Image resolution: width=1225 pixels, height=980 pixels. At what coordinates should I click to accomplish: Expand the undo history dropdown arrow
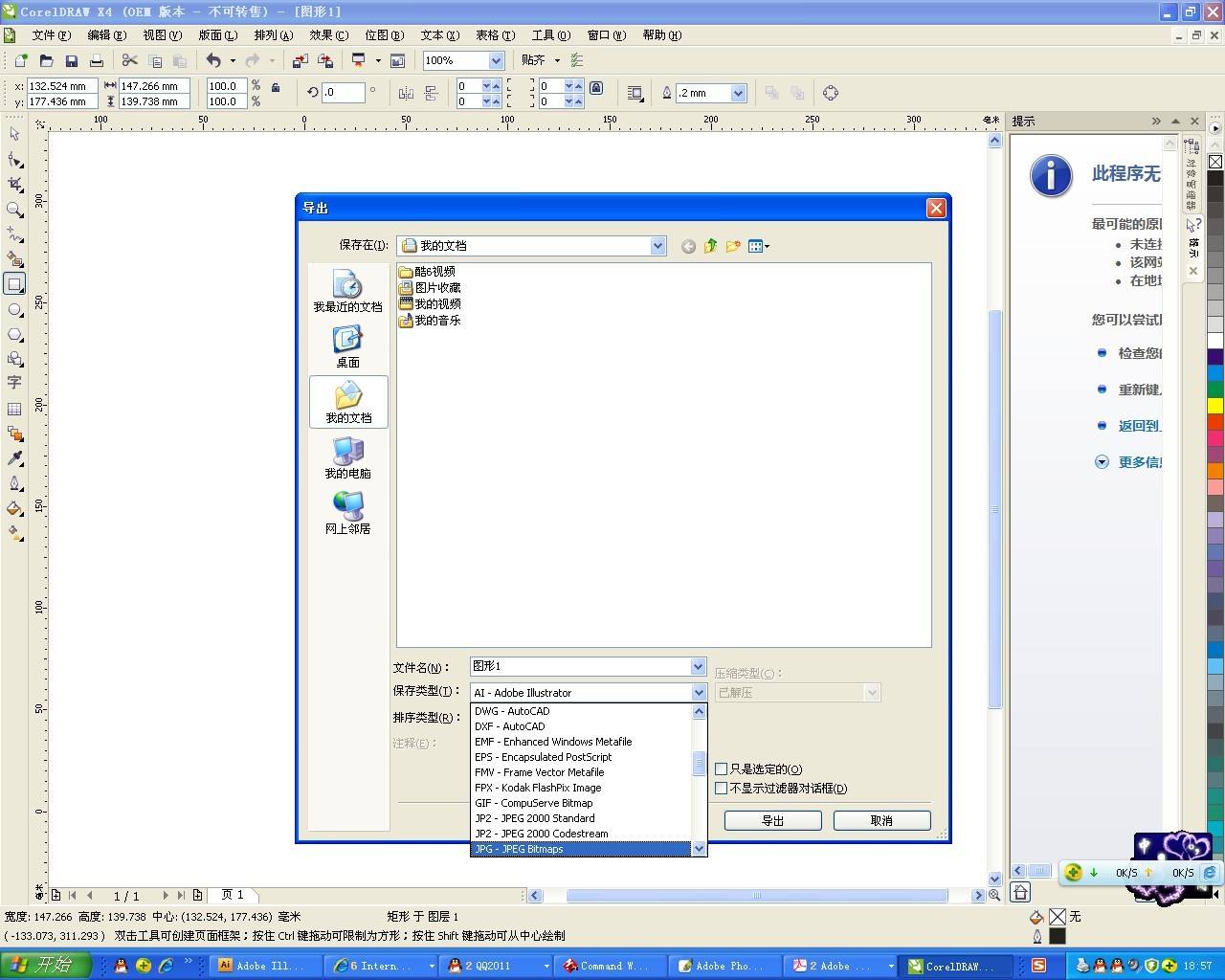pos(233,60)
